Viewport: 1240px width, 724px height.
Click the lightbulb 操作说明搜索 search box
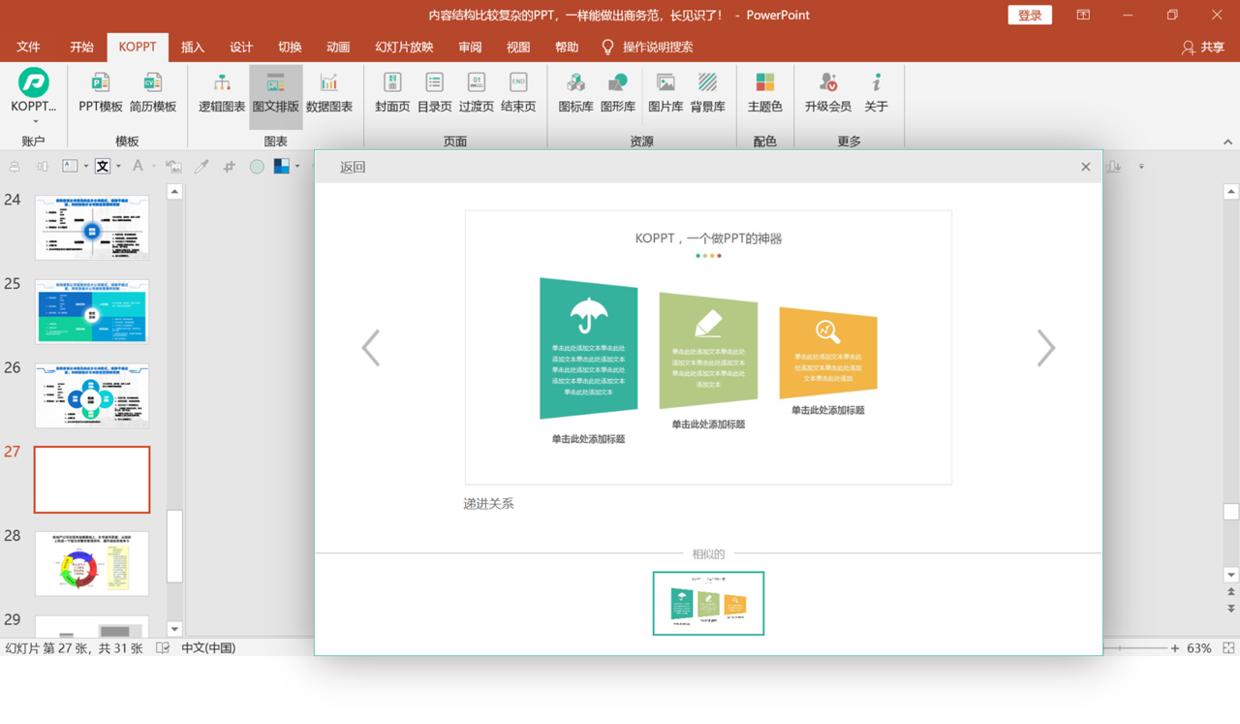pos(647,47)
